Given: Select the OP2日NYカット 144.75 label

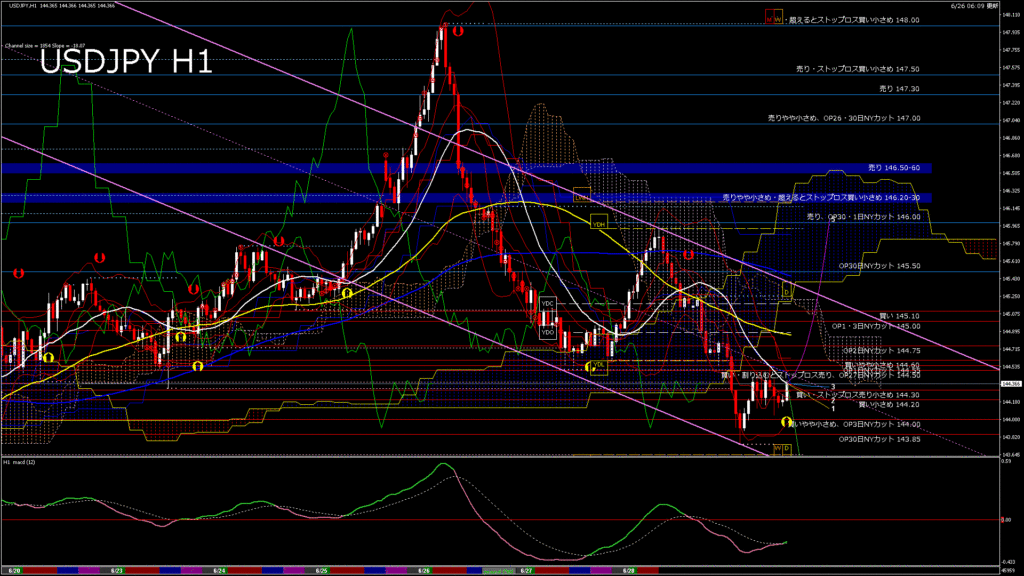Looking at the screenshot, I should pyautogui.click(x=881, y=351).
